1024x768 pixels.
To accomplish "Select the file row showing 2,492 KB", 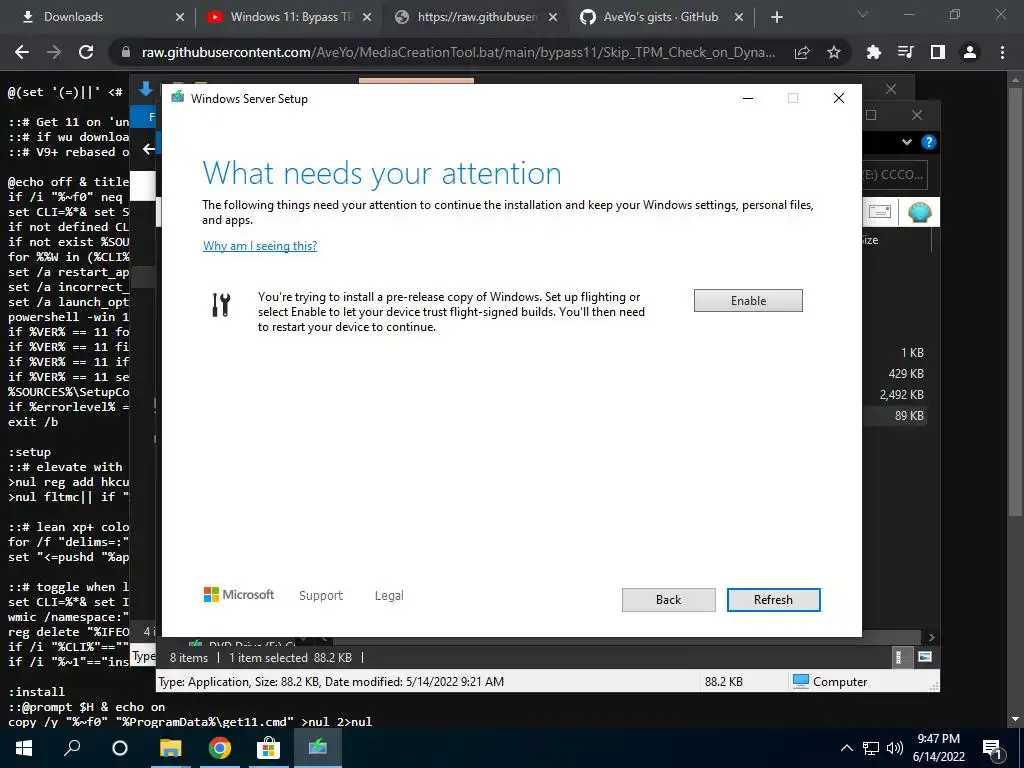I will pyautogui.click(x=895, y=394).
